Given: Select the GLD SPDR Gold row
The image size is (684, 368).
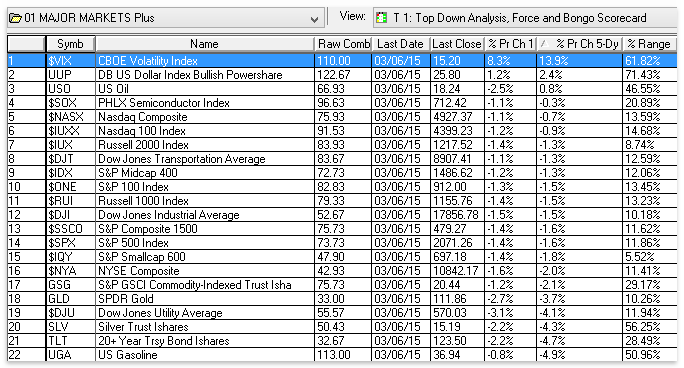Looking at the screenshot, I should [x=342, y=299].
